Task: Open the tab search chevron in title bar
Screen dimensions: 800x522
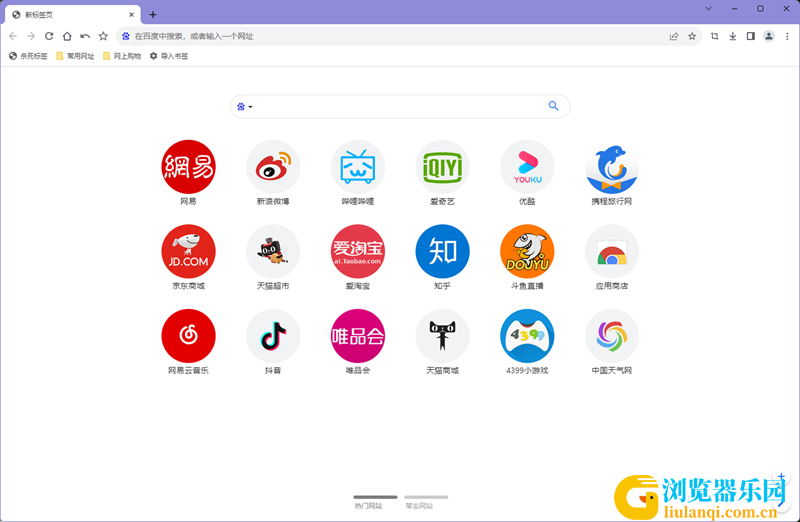Action: click(709, 9)
